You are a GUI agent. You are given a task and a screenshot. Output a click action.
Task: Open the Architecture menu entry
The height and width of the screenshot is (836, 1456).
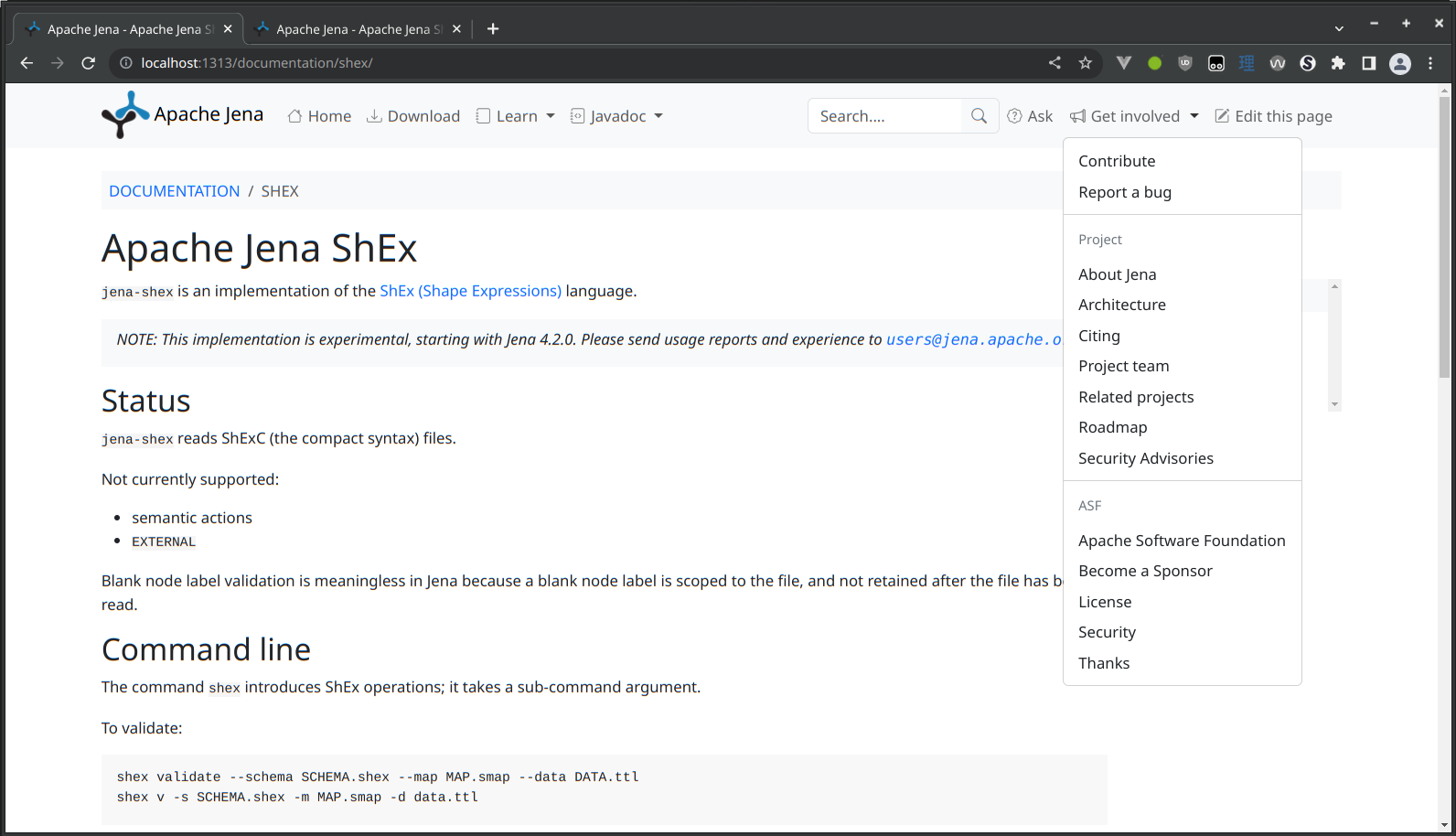[x=1183, y=305]
